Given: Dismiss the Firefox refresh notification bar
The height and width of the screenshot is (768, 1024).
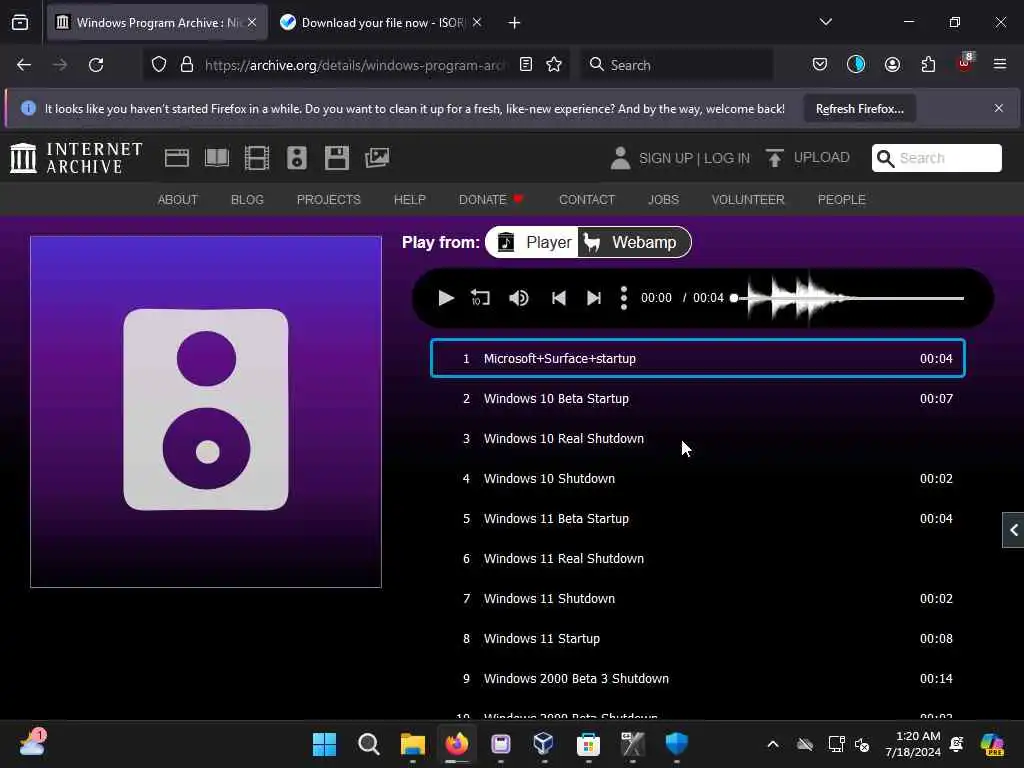Looking at the screenshot, I should (x=999, y=108).
